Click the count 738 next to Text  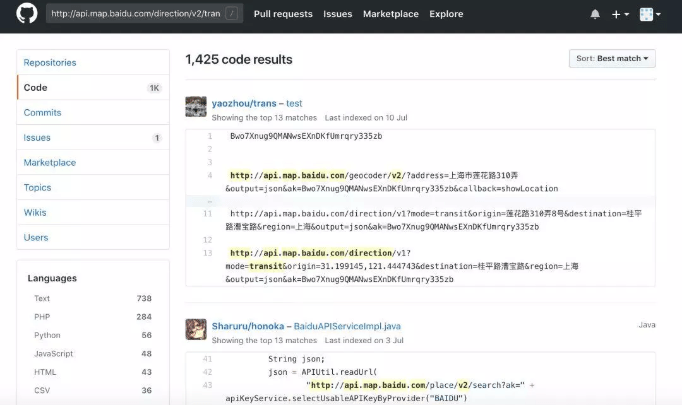(144, 298)
